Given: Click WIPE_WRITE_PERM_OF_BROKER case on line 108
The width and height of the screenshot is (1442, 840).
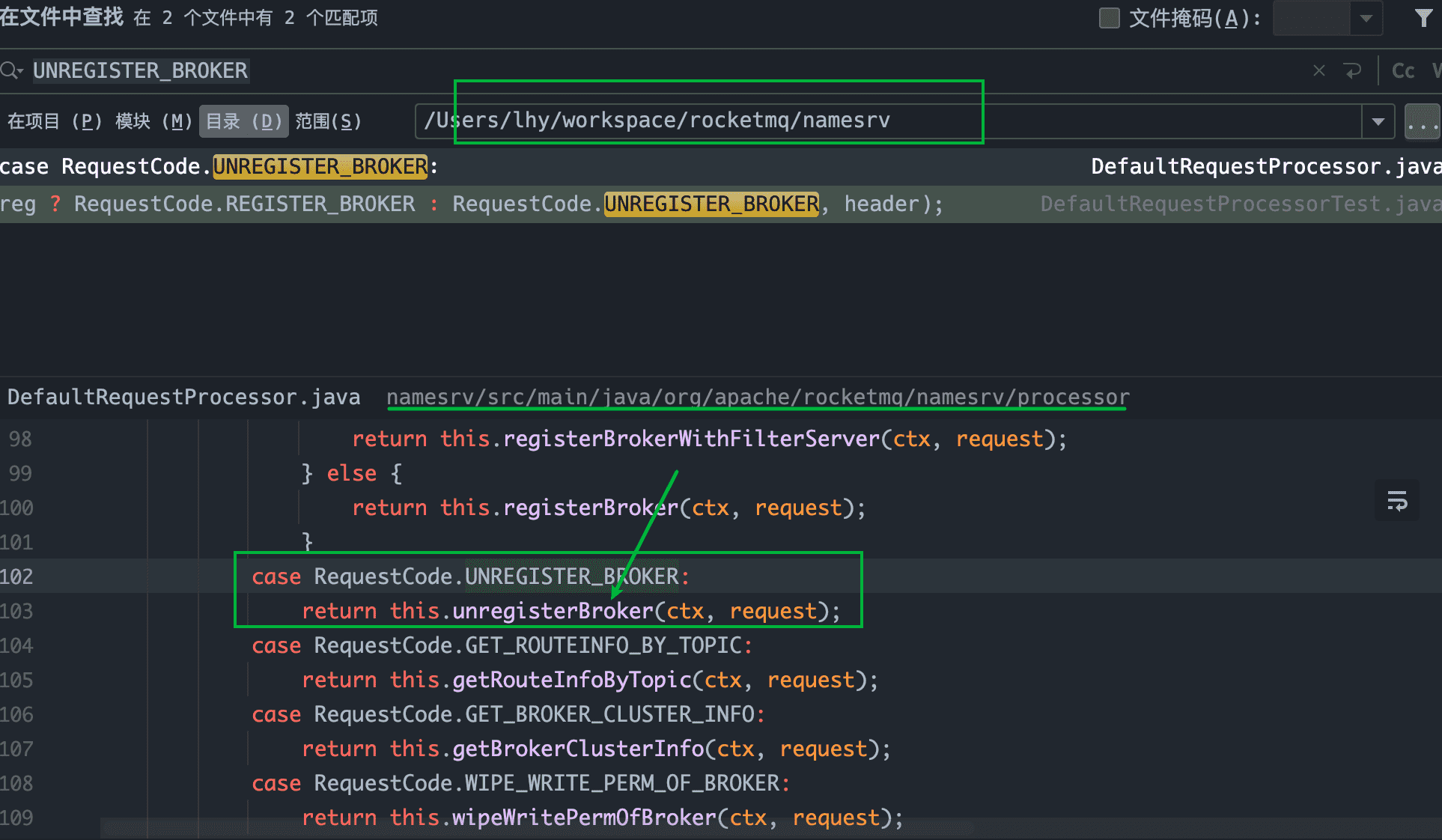Looking at the screenshot, I should point(520,783).
